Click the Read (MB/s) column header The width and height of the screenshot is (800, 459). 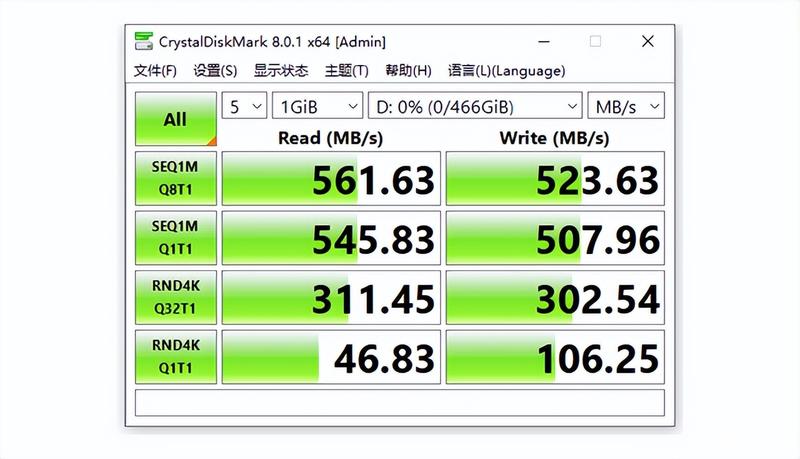[331, 138]
